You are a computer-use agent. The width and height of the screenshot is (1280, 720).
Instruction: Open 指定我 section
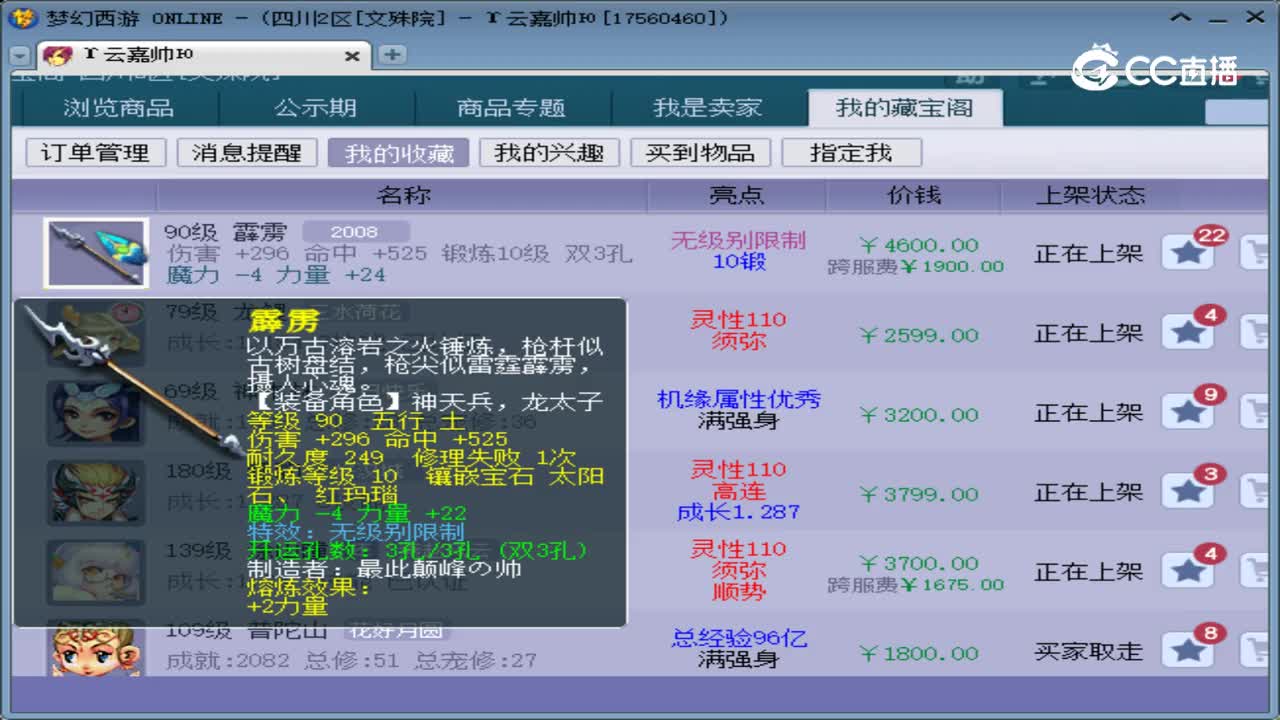(x=851, y=153)
